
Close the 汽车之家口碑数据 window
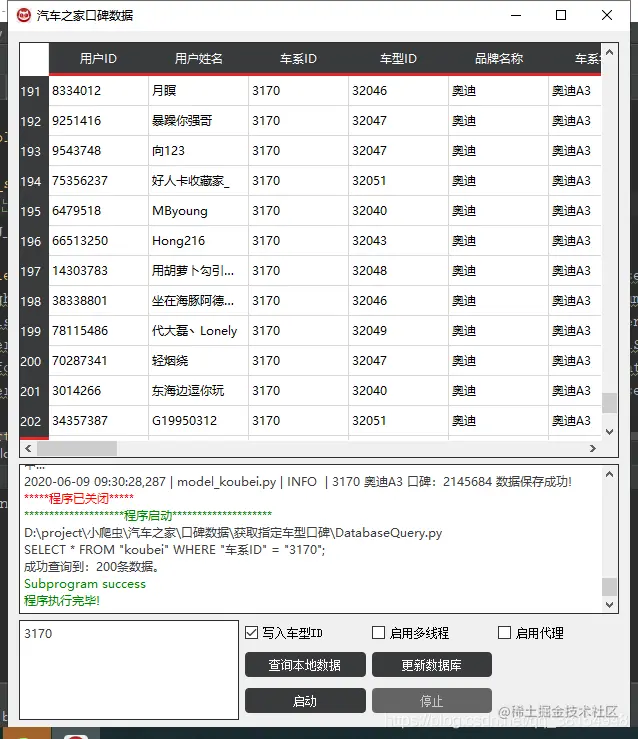click(607, 16)
